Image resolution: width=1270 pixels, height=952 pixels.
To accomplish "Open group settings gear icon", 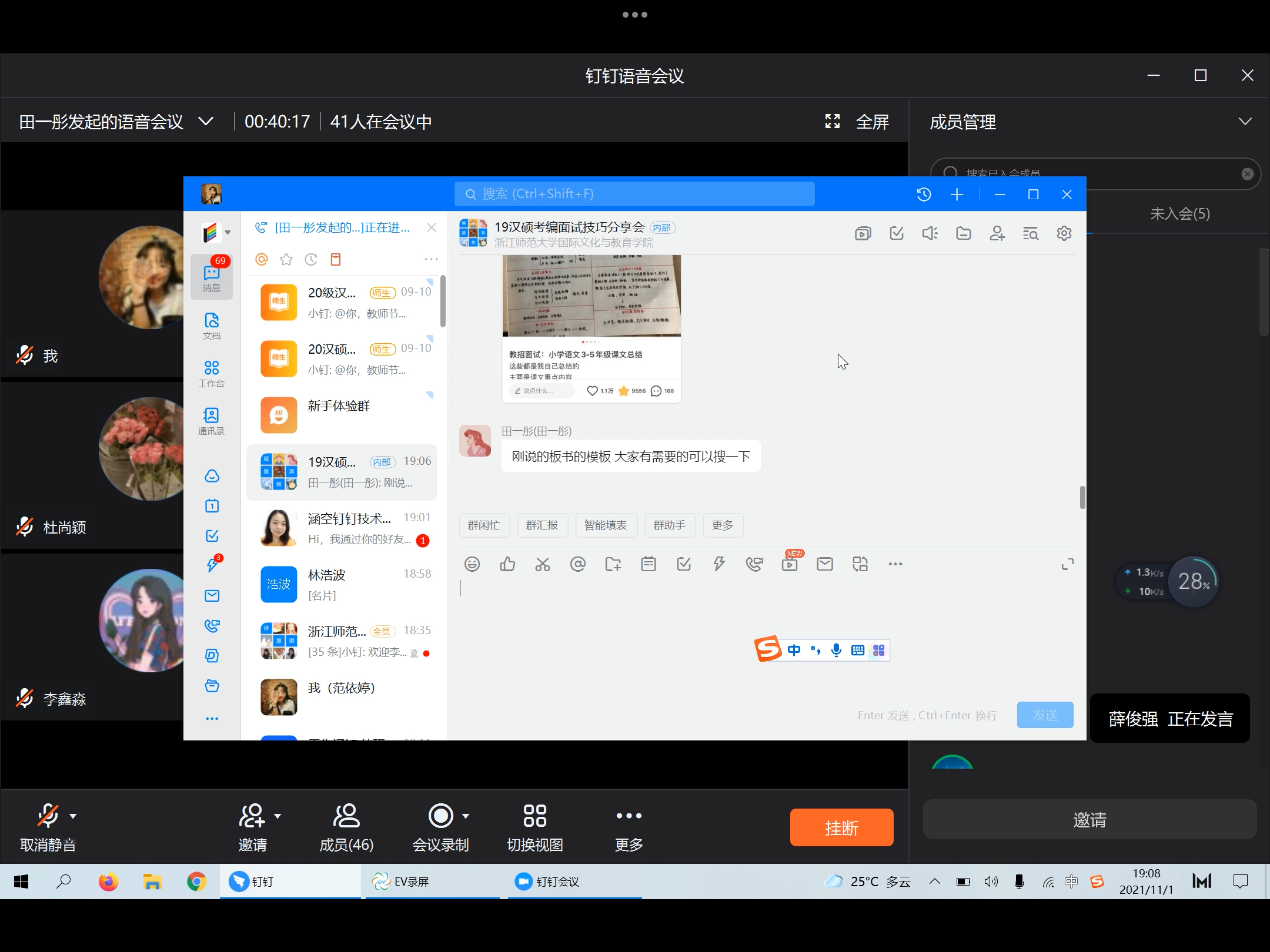I will pos(1064,233).
